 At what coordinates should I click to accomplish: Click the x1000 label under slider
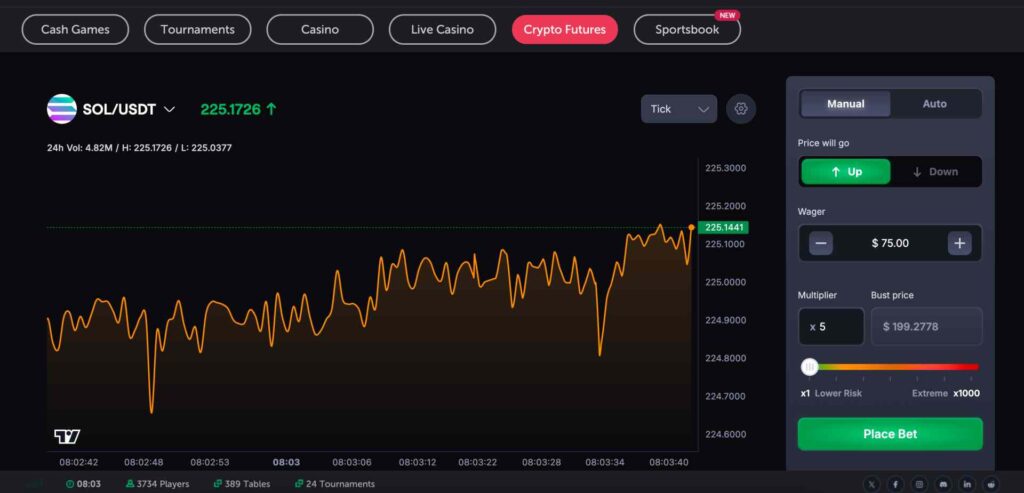coord(966,393)
